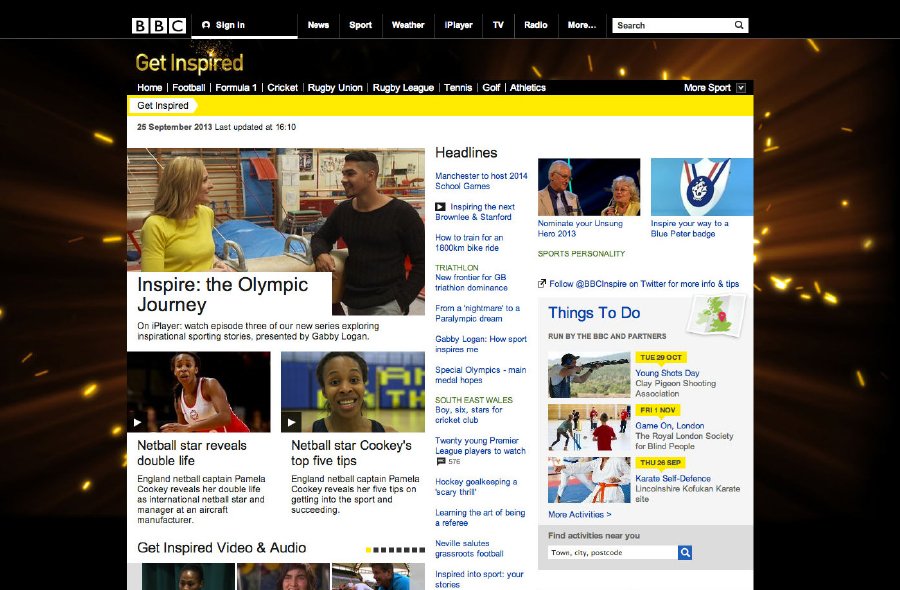The image size is (900, 590).
Task: Open Netball star reveals double life headline
Action: [192, 453]
